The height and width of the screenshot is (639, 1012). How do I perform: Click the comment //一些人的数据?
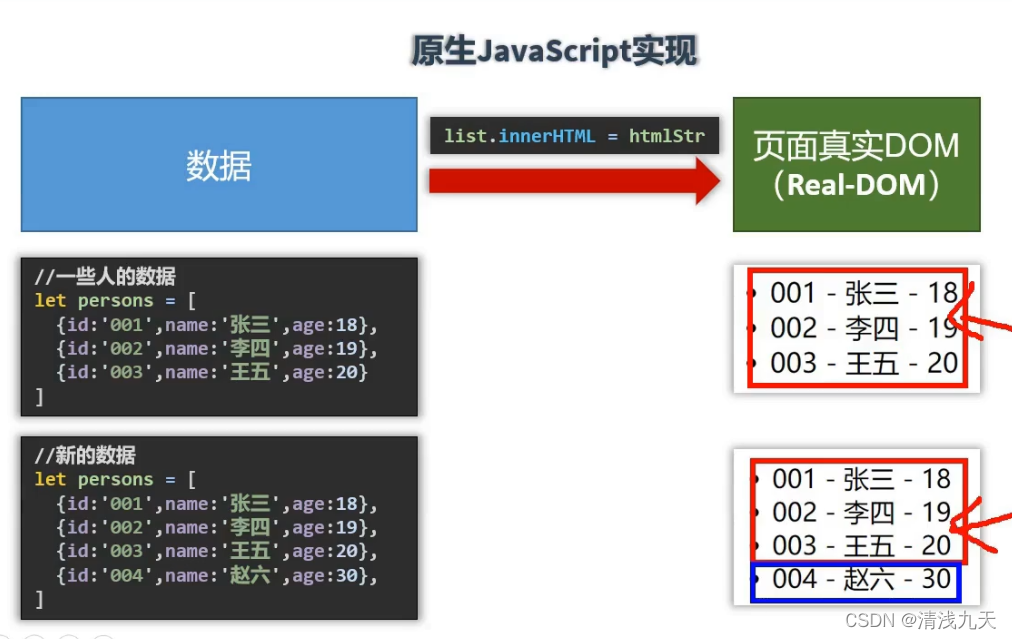point(105,276)
